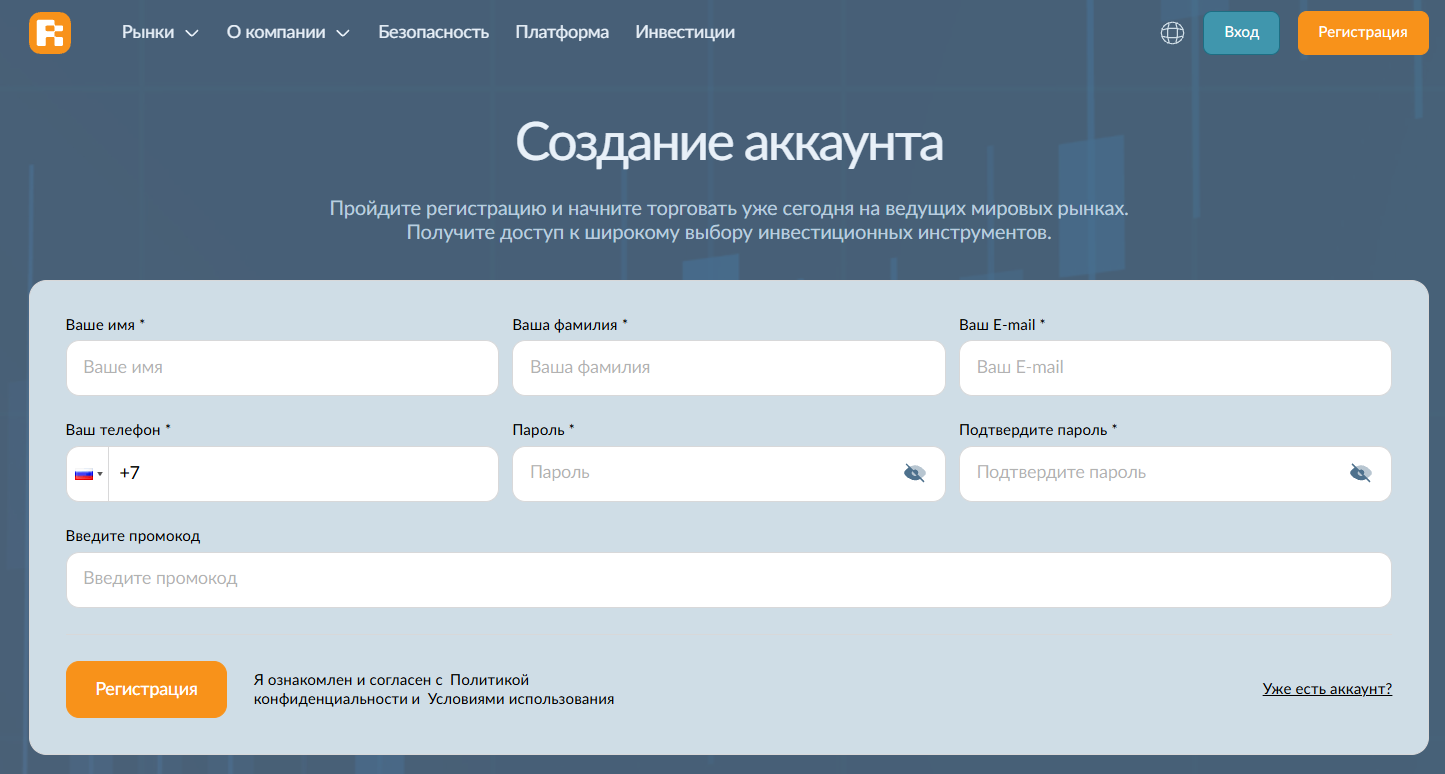The image size is (1445, 774).
Task: Expand the Рынки menu
Action: pos(160,33)
